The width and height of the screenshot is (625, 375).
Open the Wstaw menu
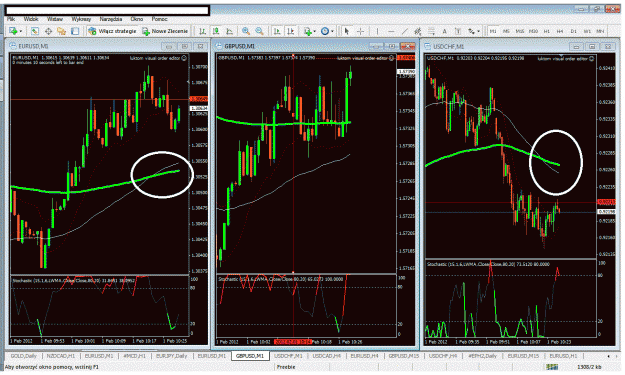click(x=55, y=19)
